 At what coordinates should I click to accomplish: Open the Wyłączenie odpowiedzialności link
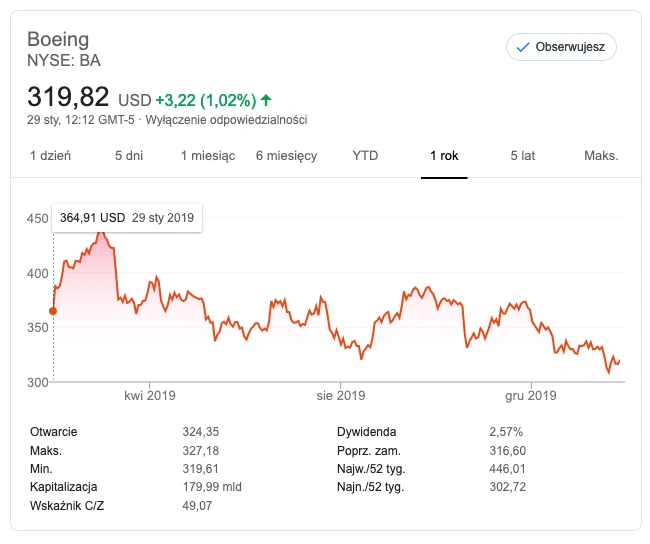coord(226,120)
